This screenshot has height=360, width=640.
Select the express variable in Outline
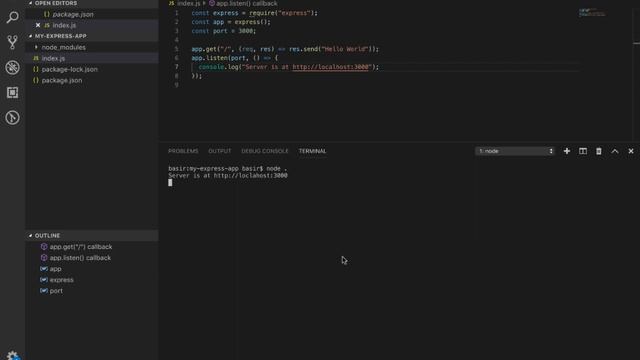61,280
